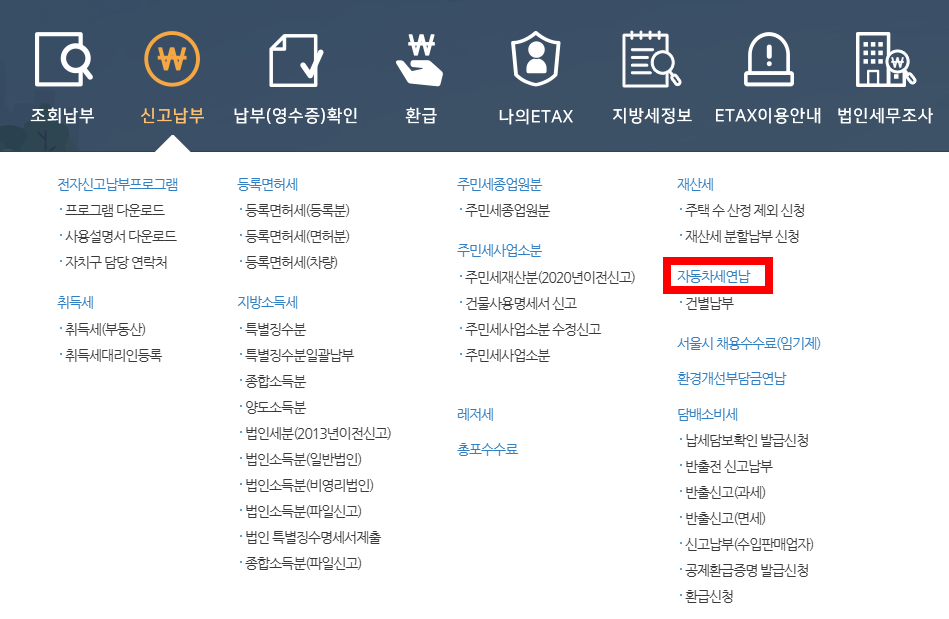Open the 레저세 link

point(475,414)
